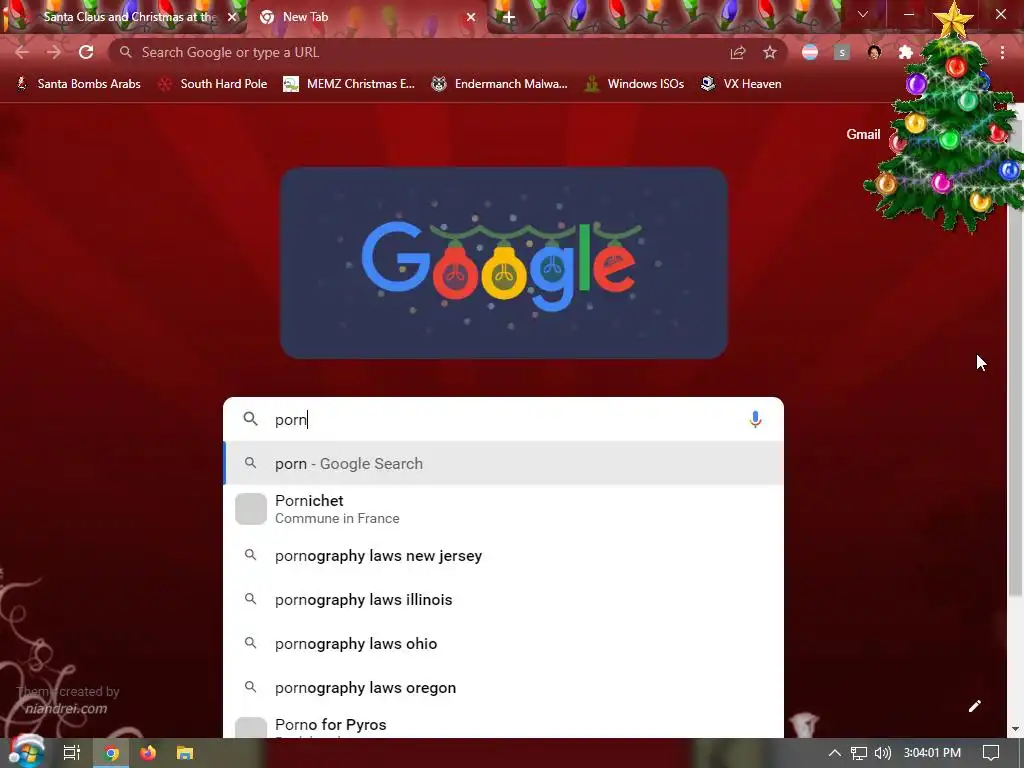Open the tab search dropdown chevron
This screenshot has height=768, width=1024.
pos(863,14)
